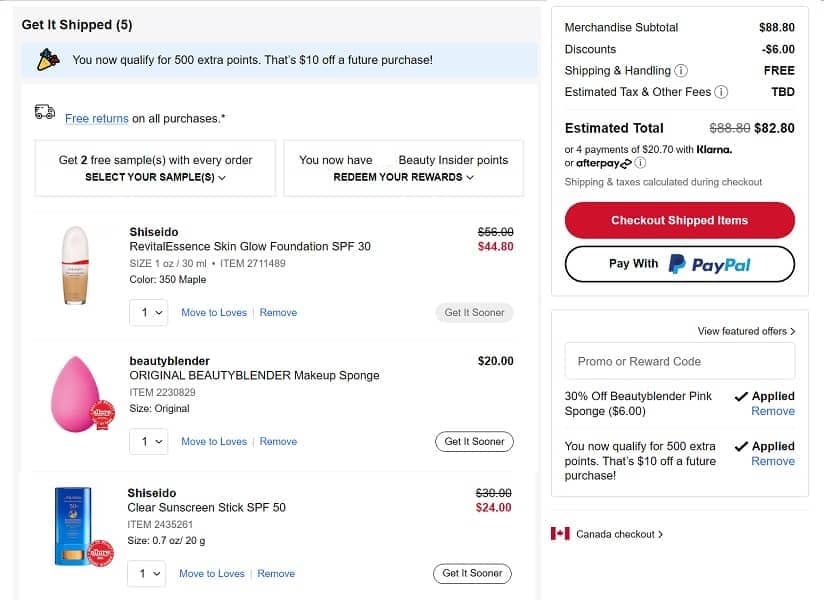Click the Afterpay info icon
Viewport: 824px width, 600px height.
click(x=640, y=163)
